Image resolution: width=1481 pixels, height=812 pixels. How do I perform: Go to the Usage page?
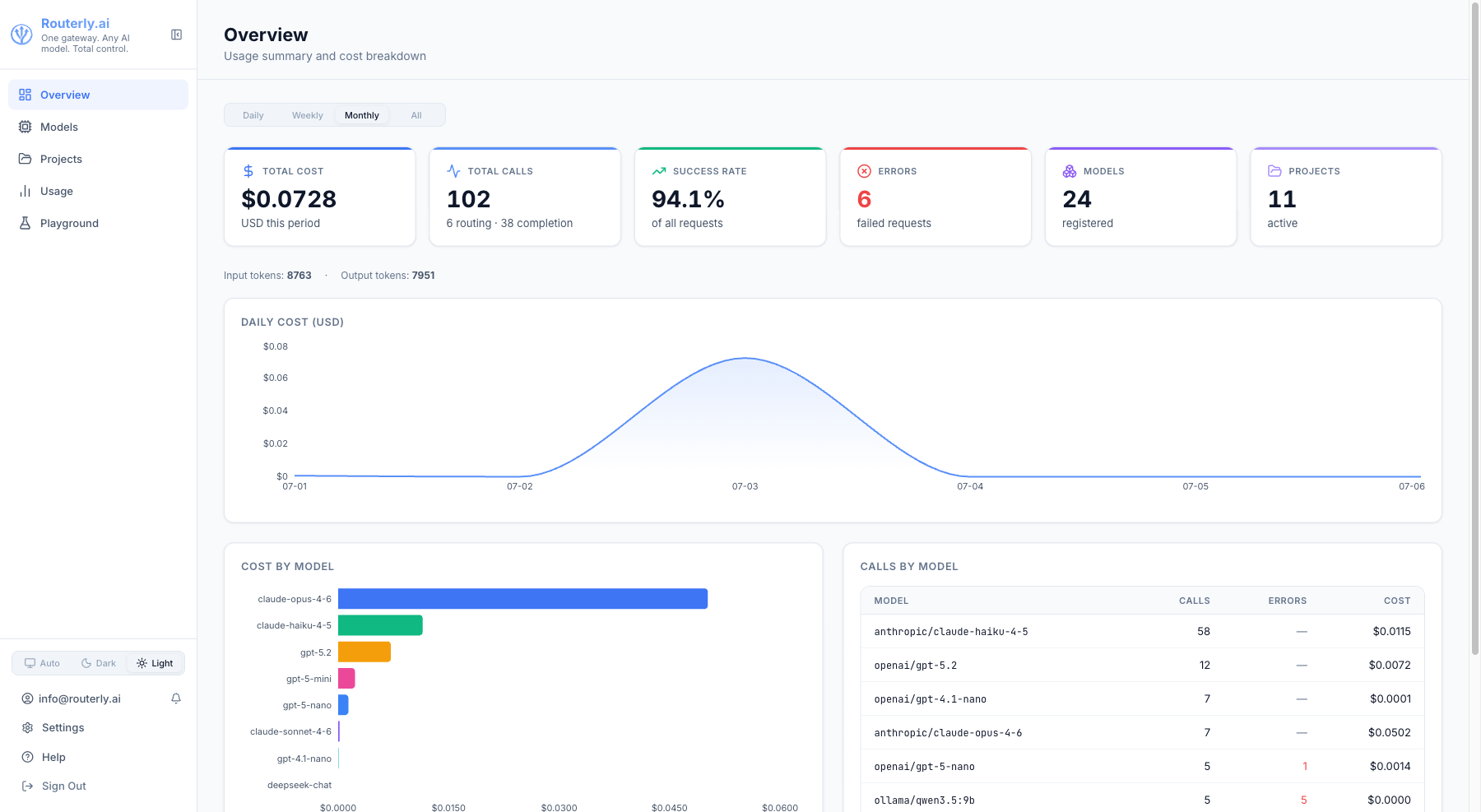pyautogui.click(x=98, y=191)
